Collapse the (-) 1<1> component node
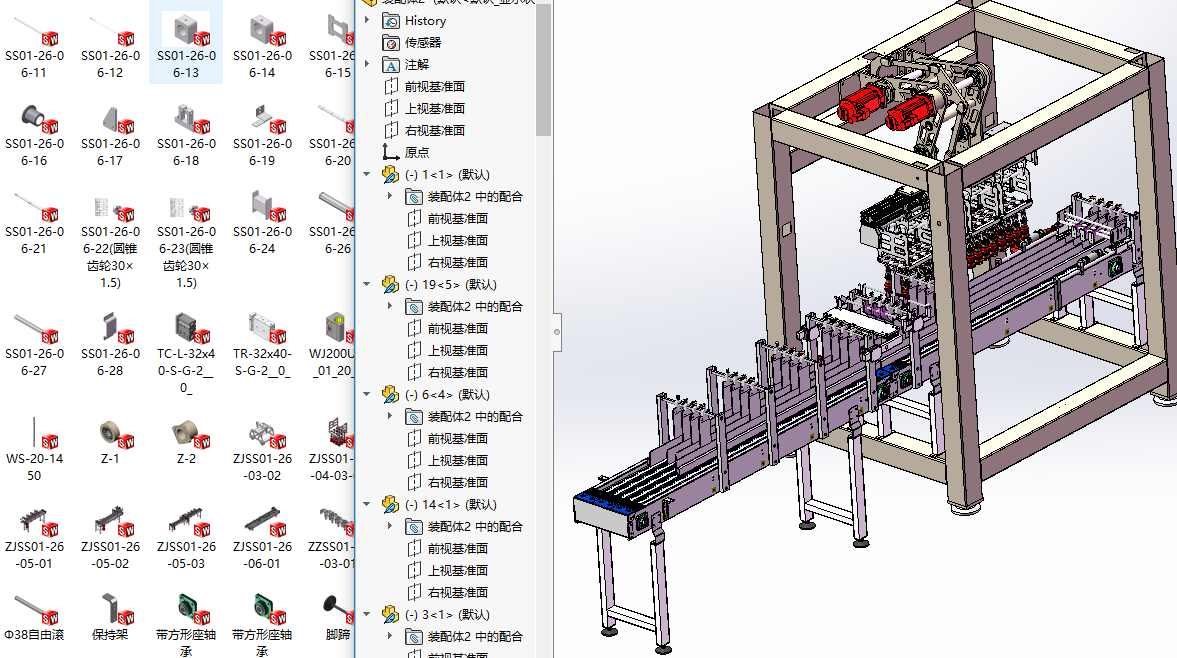Image resolution: width=1177 pixels, height=658 pixels. 367,174
